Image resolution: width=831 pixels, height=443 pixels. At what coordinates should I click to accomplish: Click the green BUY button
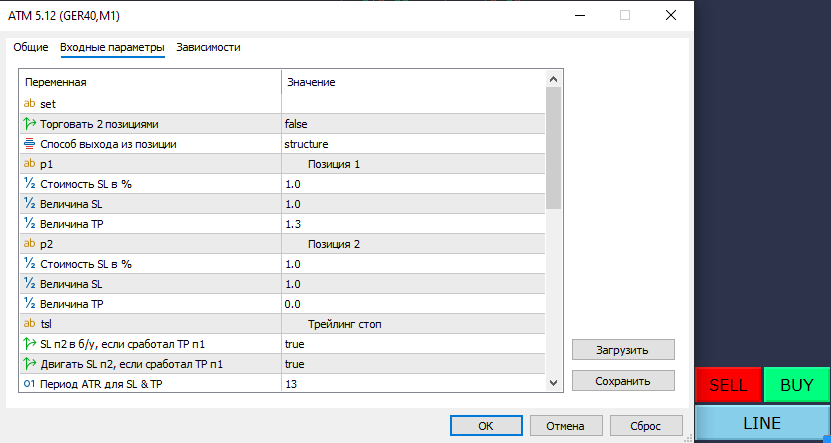coord(796,385)
